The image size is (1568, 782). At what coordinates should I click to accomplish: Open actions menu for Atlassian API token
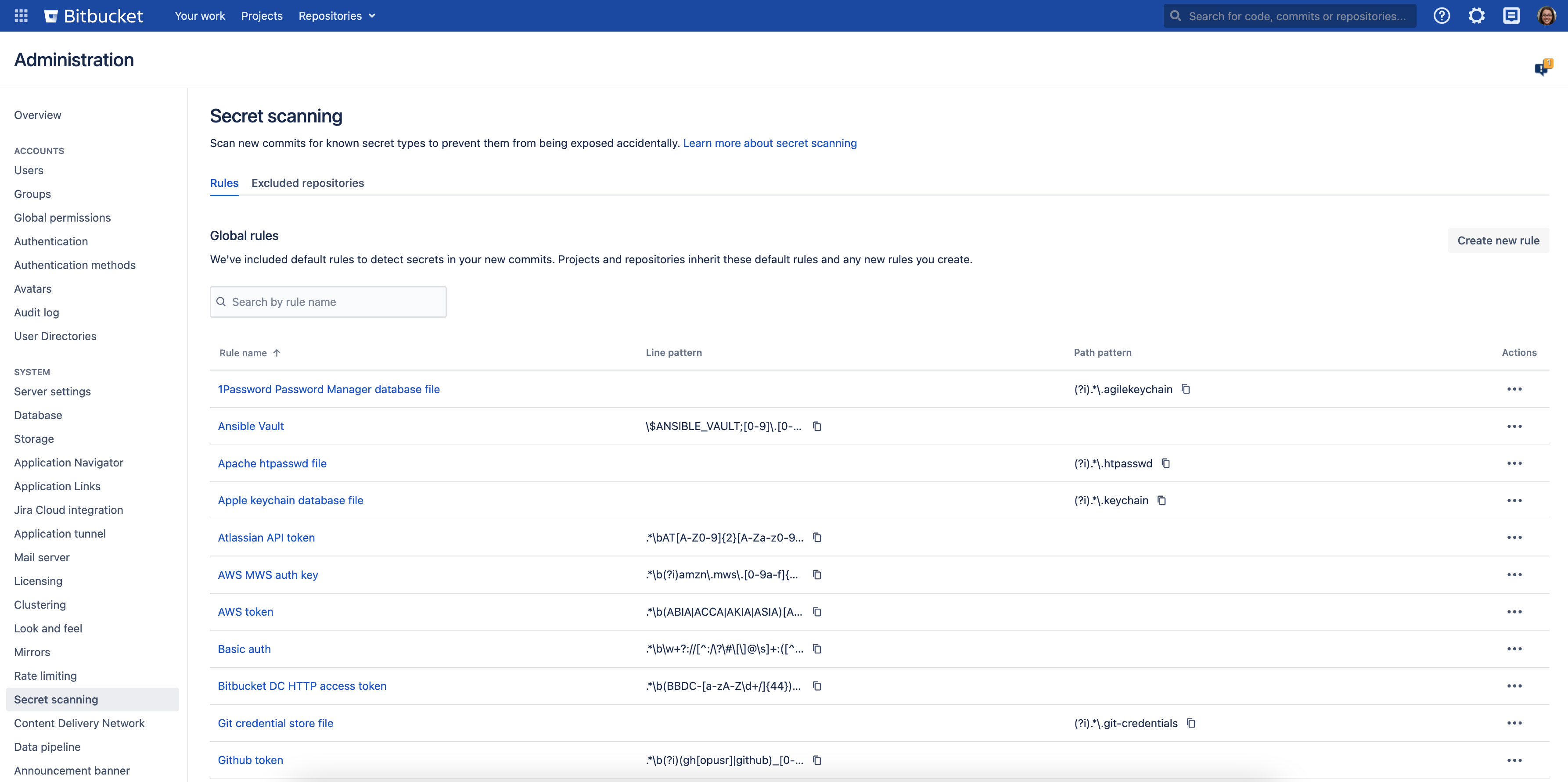click(x=1514, y=538)
